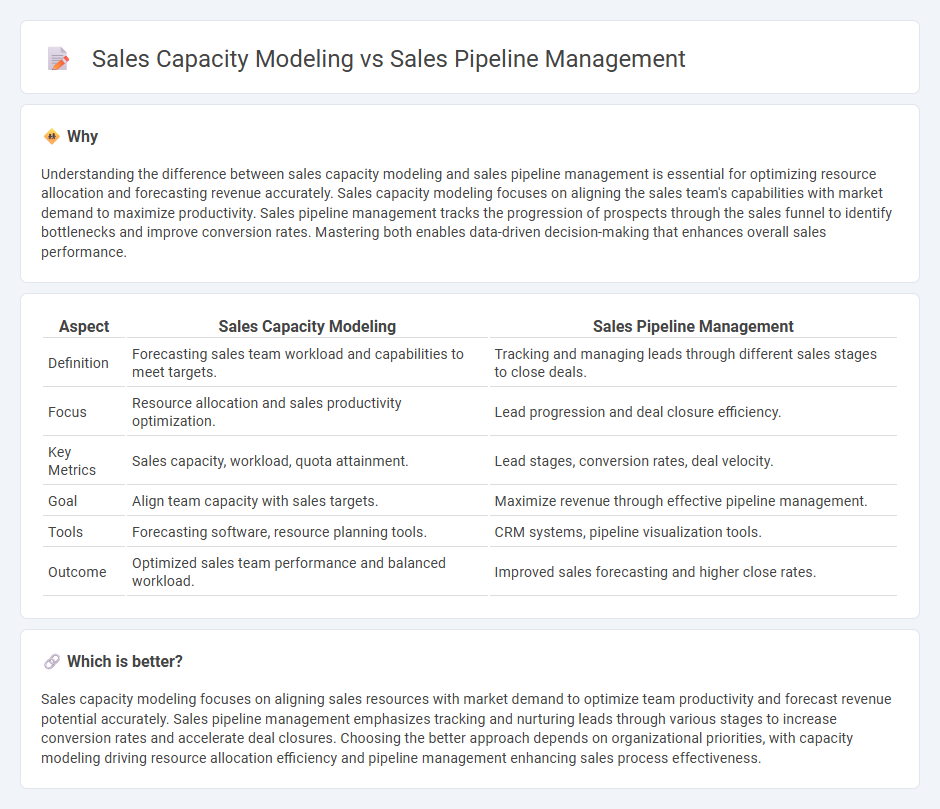Select the Tools row label

pyautogui.click(x=65, y=532)
